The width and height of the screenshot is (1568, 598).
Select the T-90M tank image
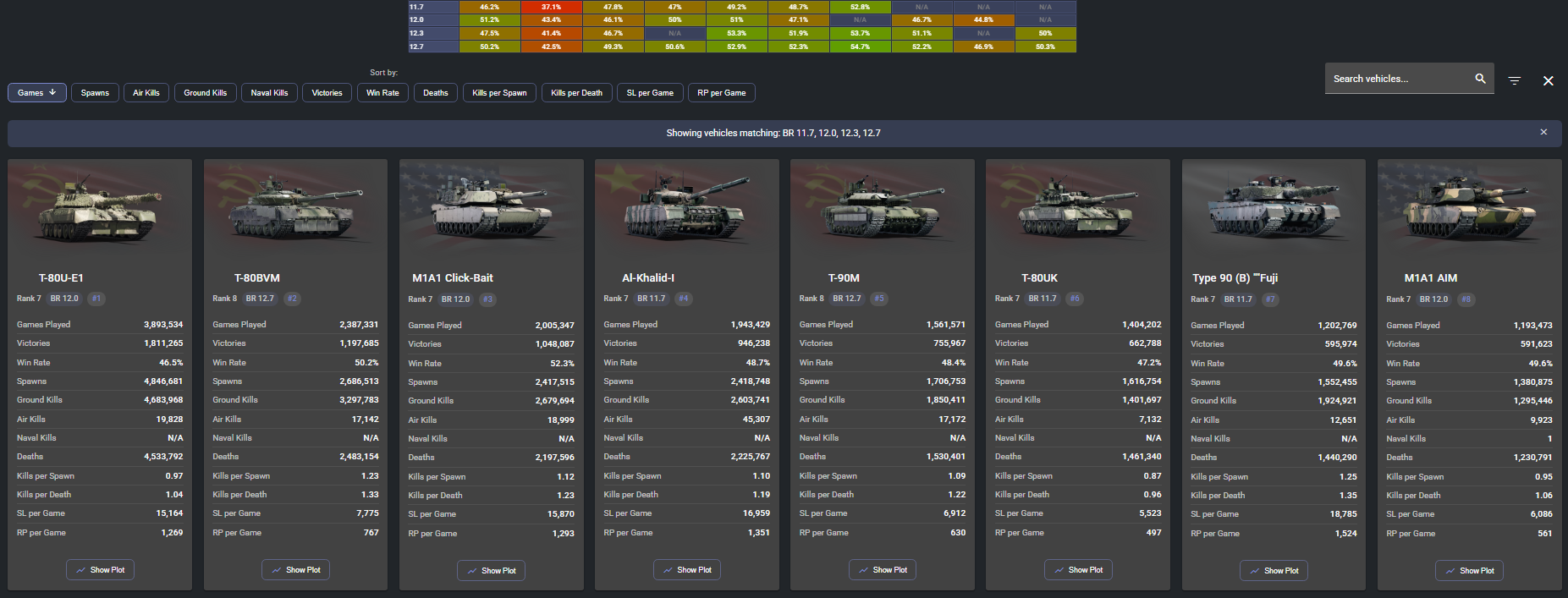(882, 207)
